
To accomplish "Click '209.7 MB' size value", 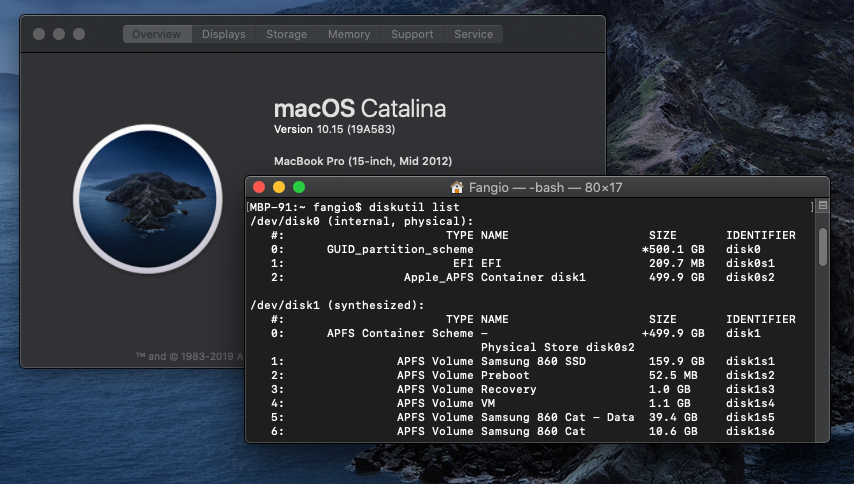I will (677, 264).
